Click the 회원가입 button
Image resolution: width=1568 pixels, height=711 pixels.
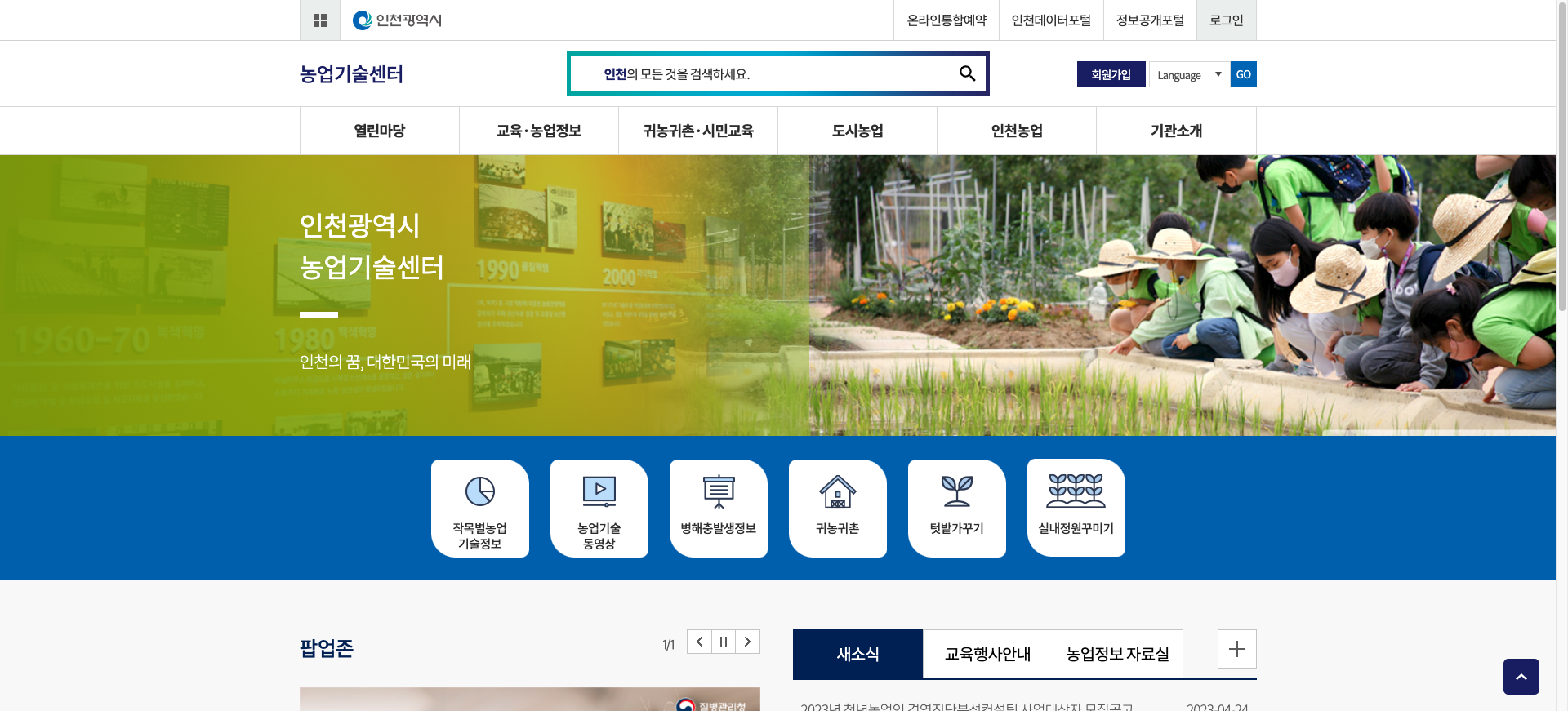pyautogui.click(x=1111, y=74)
